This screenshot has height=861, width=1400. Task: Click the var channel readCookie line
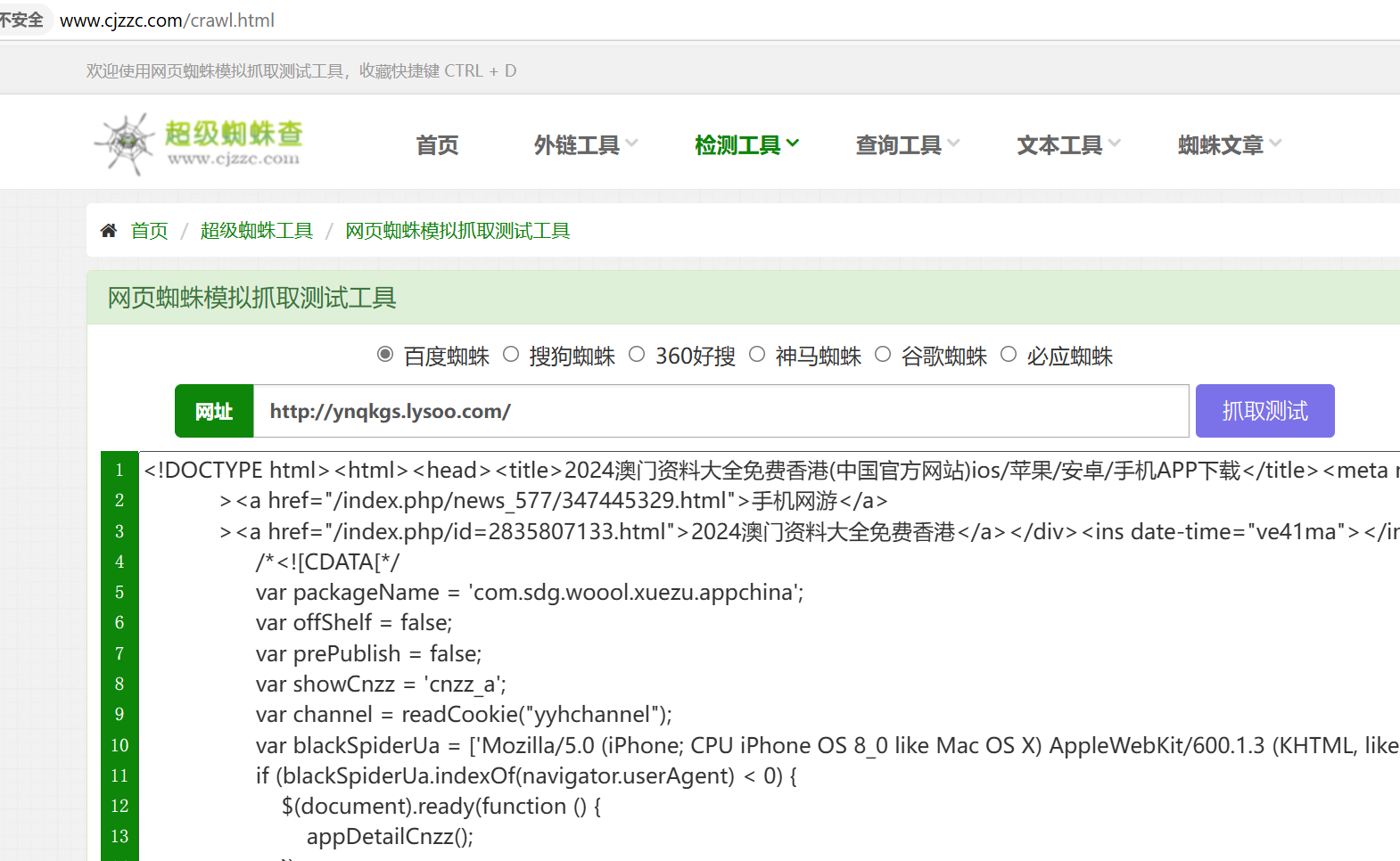[x=464, y=714]
